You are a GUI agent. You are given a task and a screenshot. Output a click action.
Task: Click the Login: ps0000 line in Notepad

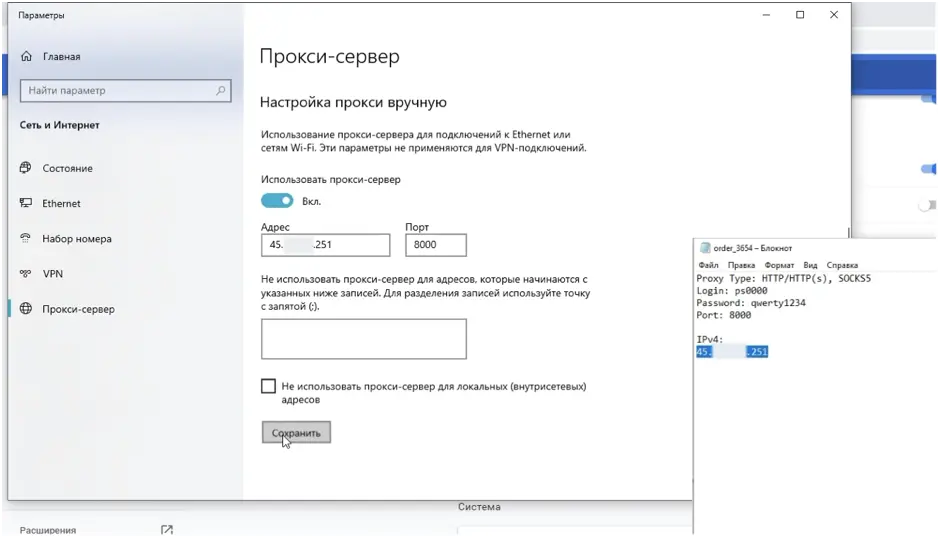click(732, 290)
